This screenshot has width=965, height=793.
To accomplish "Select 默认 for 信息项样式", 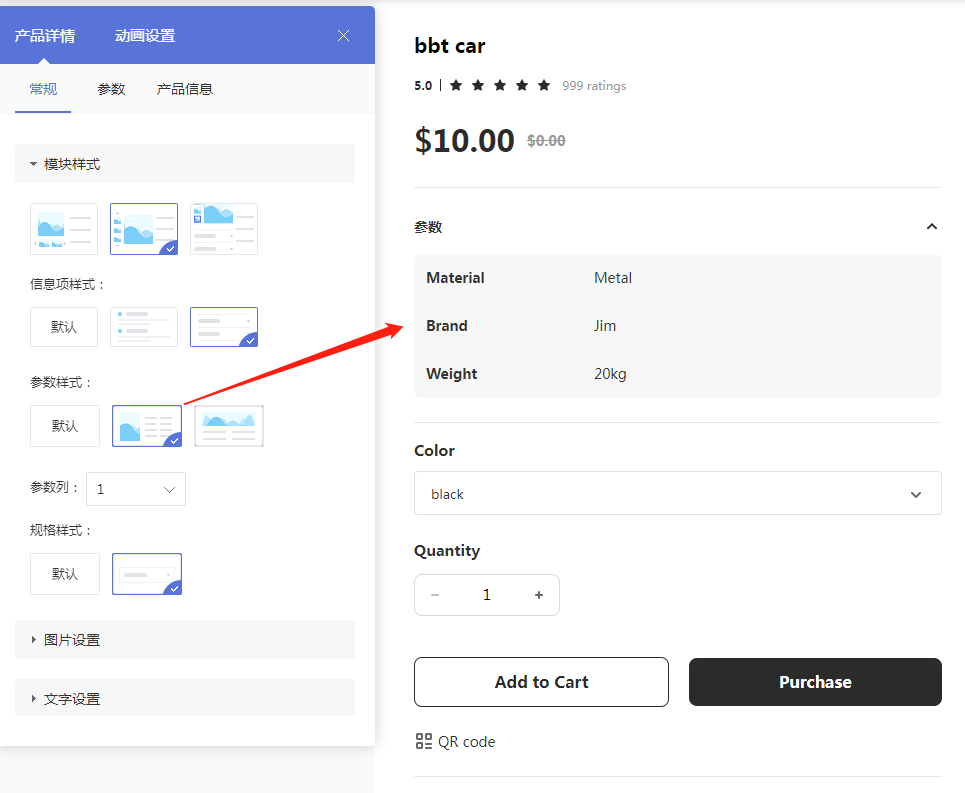I will 64,327.
